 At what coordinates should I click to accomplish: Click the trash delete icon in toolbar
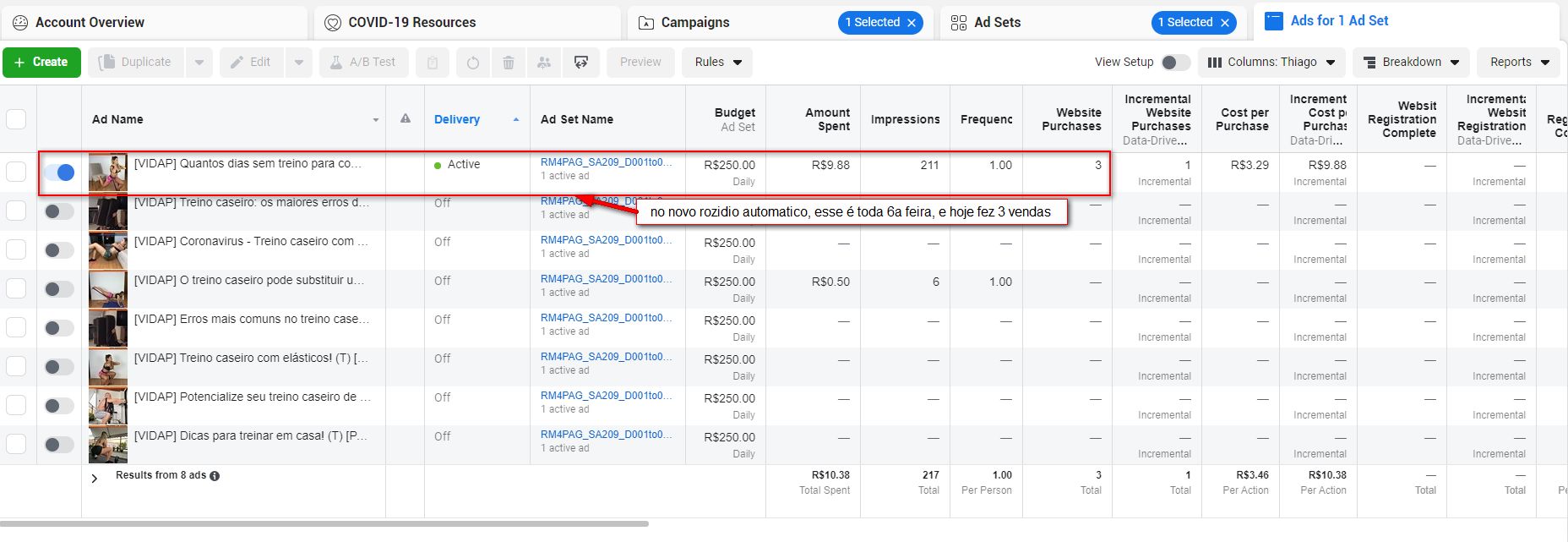point(509,63)
